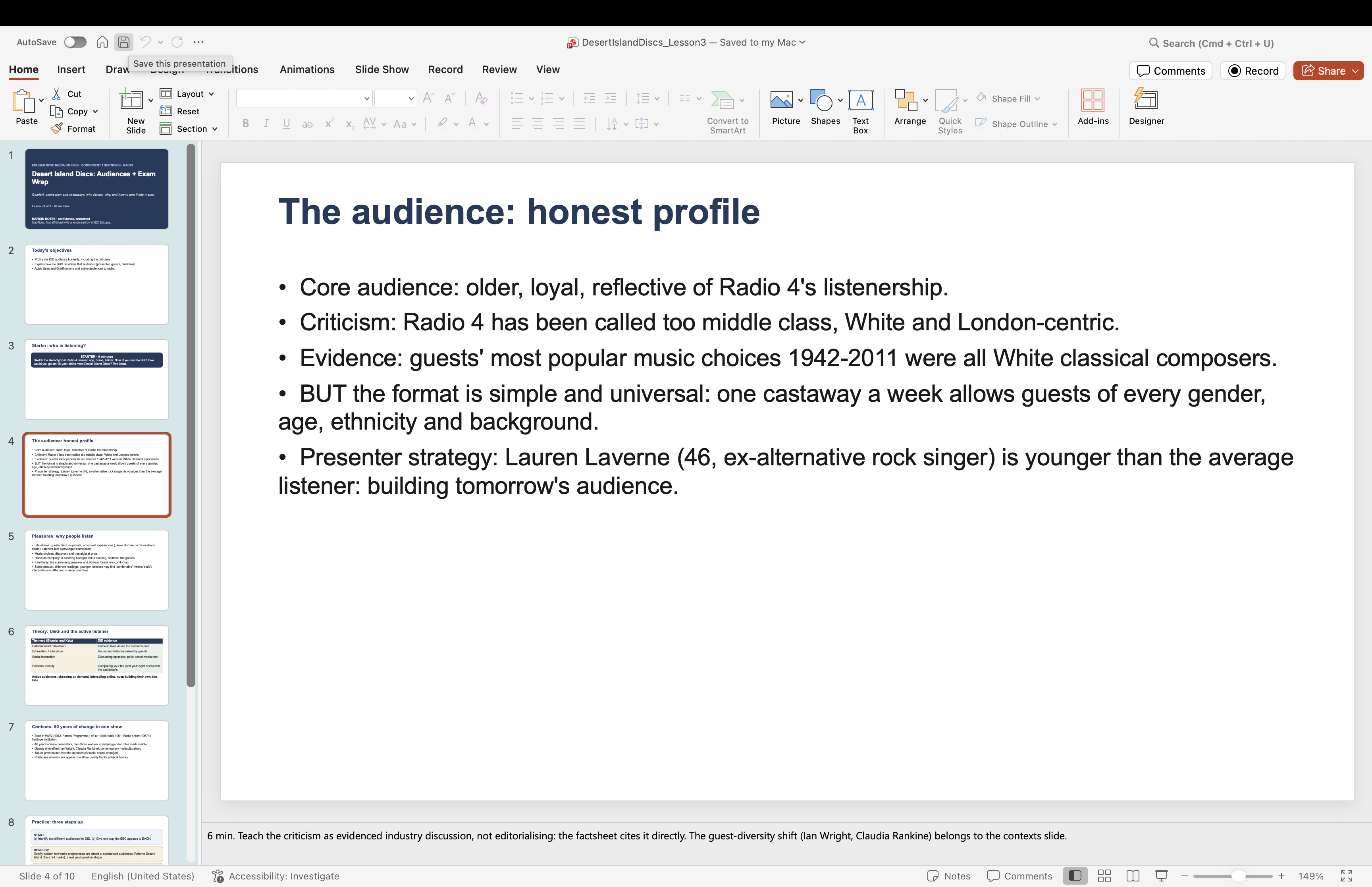Switch to the Insert tab
Viewport: 1372px width, 887px height.
[71, 70]
